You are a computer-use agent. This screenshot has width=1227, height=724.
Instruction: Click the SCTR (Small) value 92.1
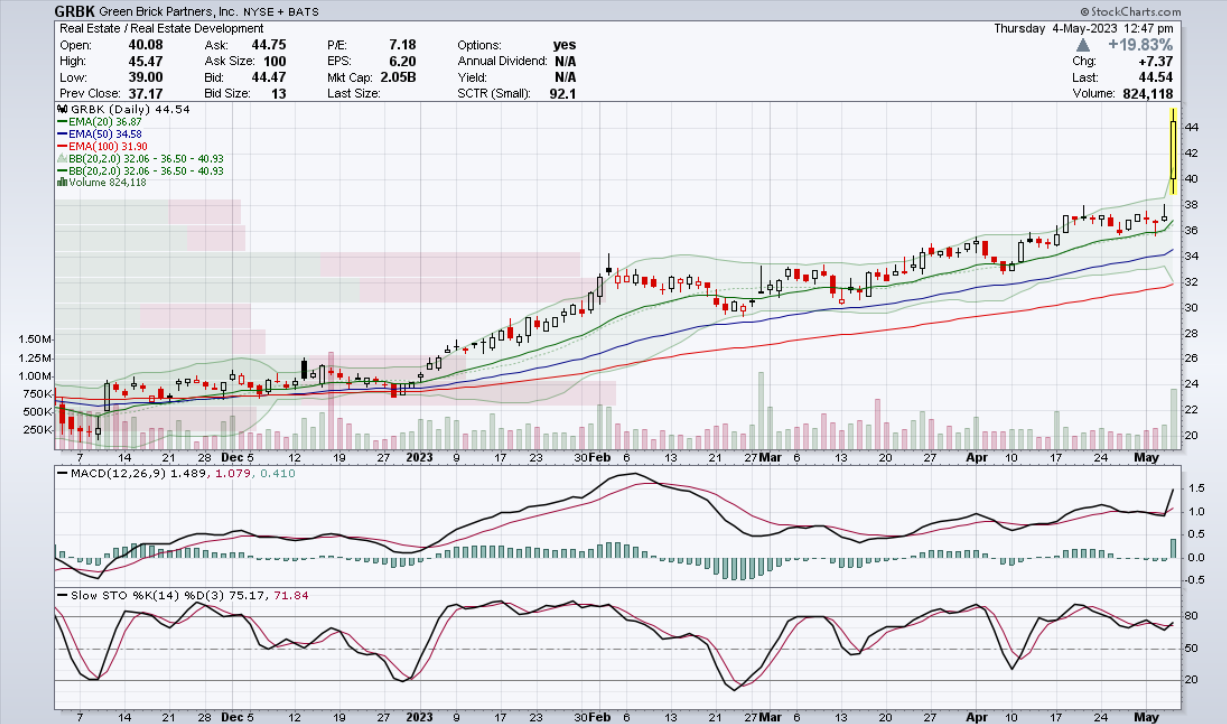562,93
